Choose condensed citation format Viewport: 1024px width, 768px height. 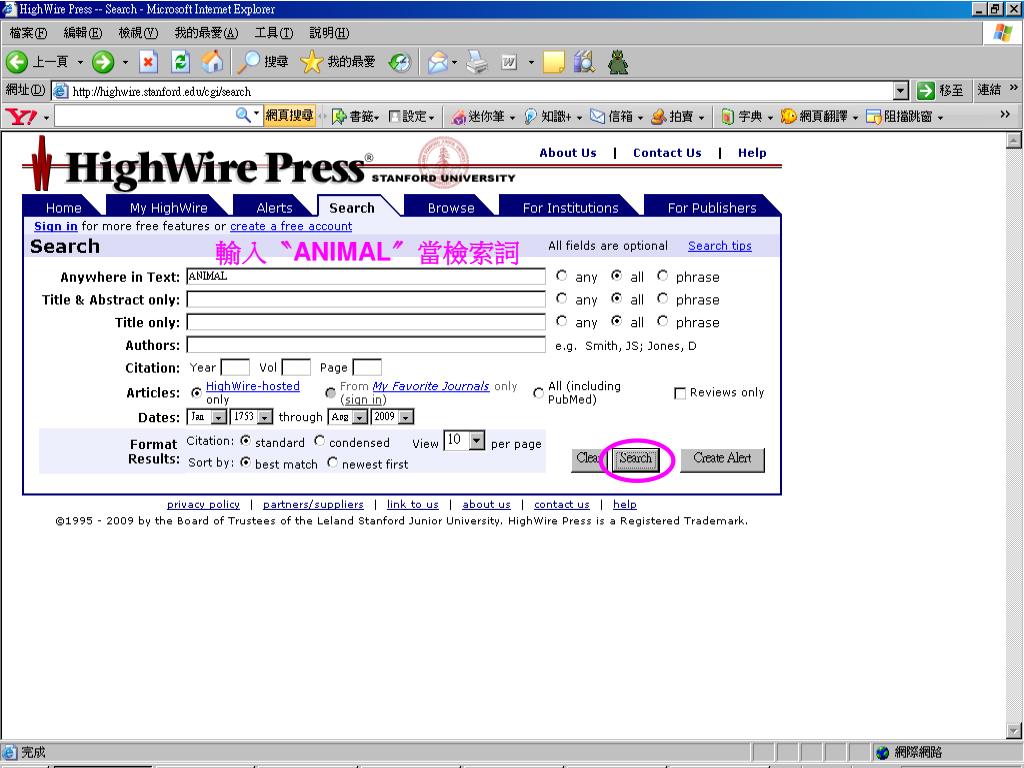[x=319, y=441]
